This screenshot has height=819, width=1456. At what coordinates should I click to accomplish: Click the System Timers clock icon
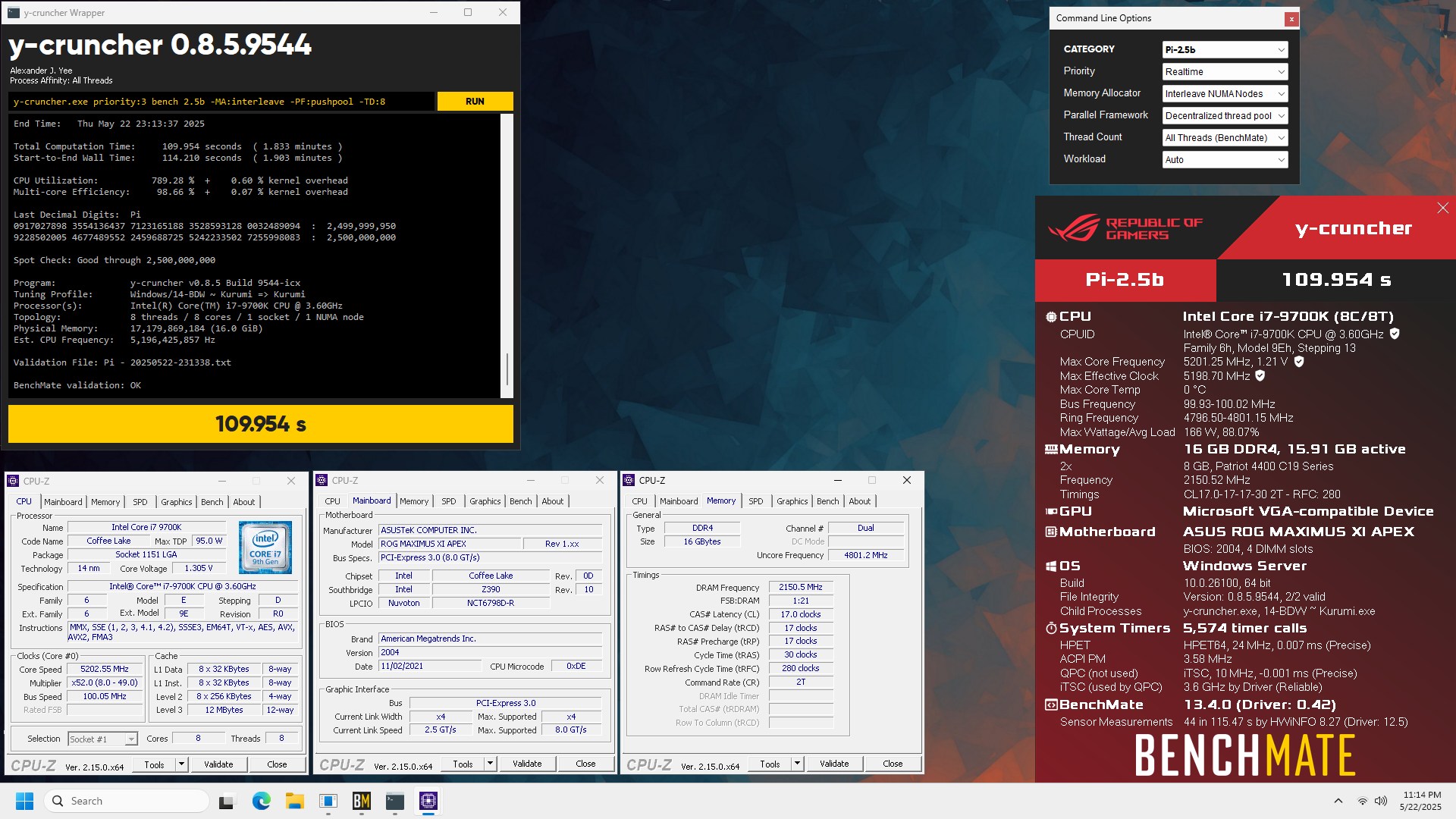(x=1051, y=629)
